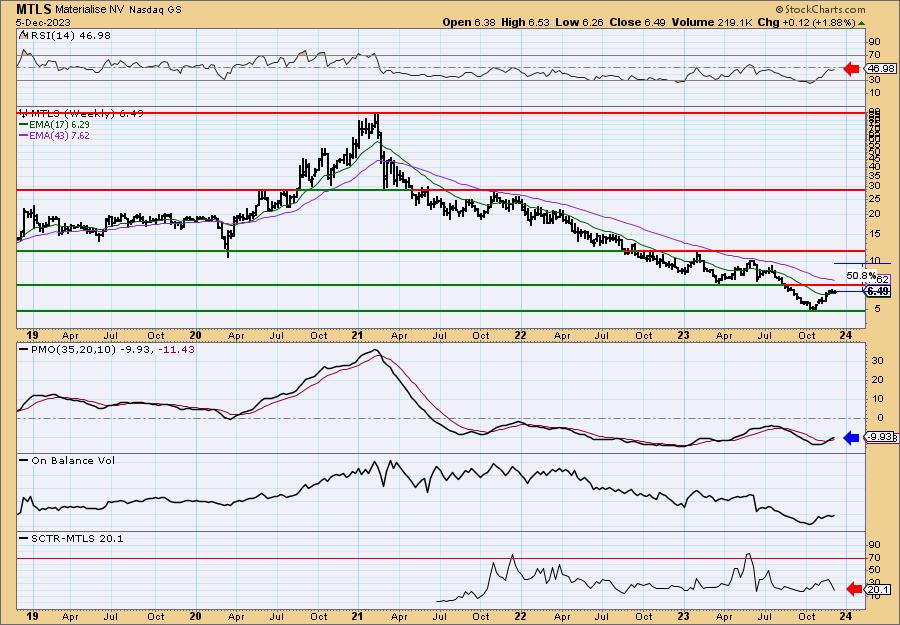Screen dimensions: 900x625
Task: Click the black line marker before On Balance Vol
Action: click(24, 460)
